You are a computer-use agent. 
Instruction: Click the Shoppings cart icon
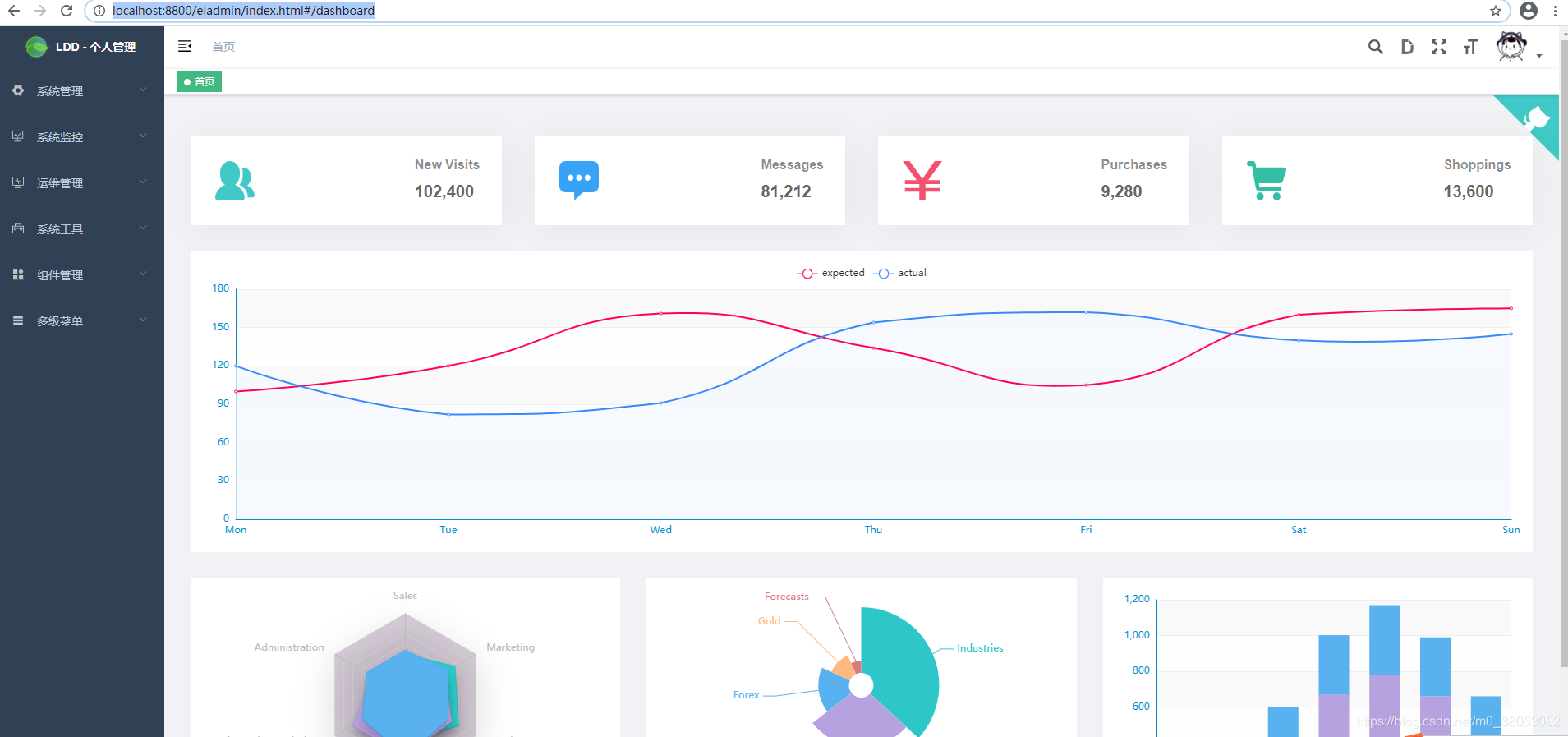tap(1267, 181)
